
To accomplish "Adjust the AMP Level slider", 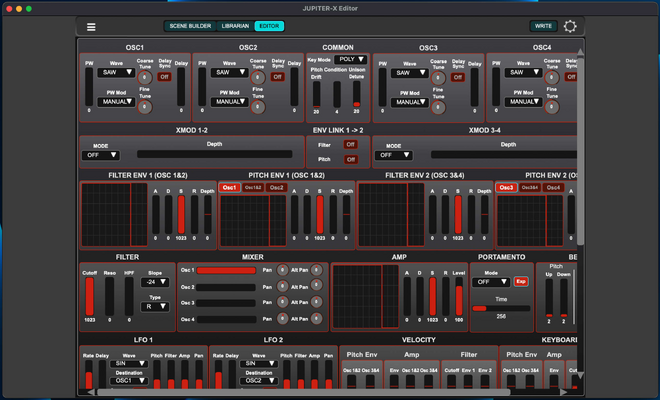I will (459, 296).
